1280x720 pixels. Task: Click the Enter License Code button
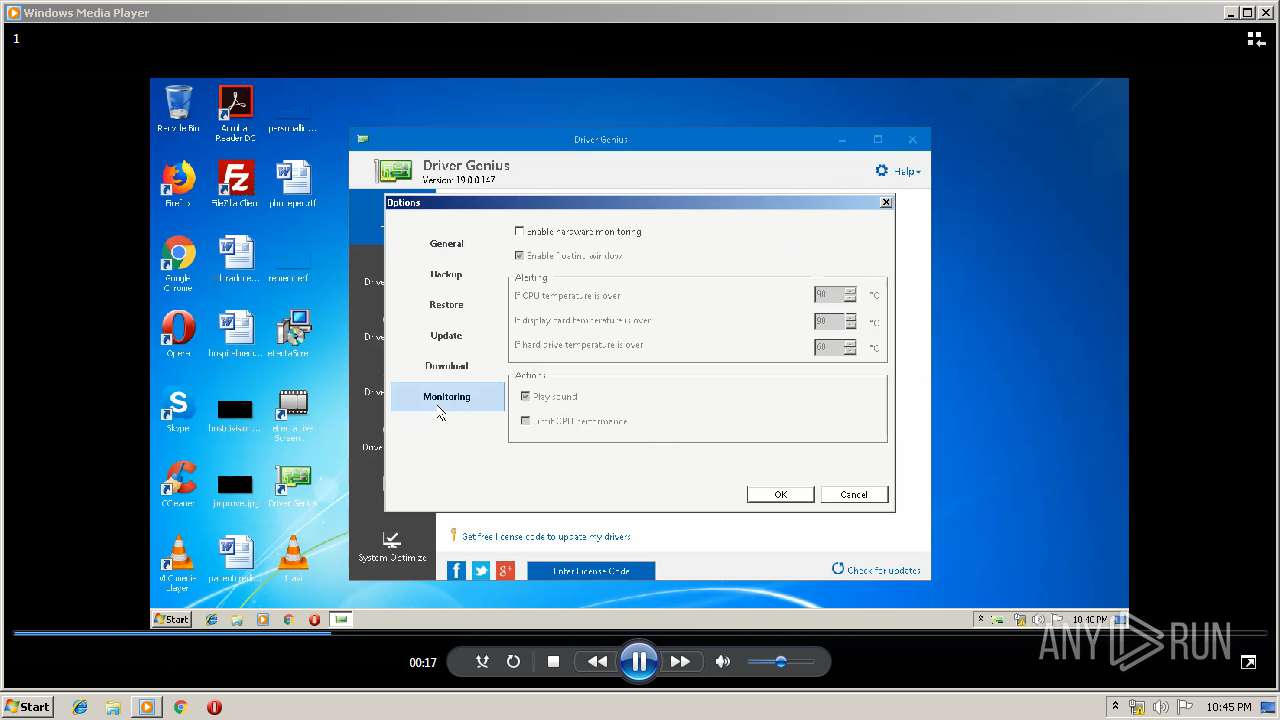(x=591, y=571)
